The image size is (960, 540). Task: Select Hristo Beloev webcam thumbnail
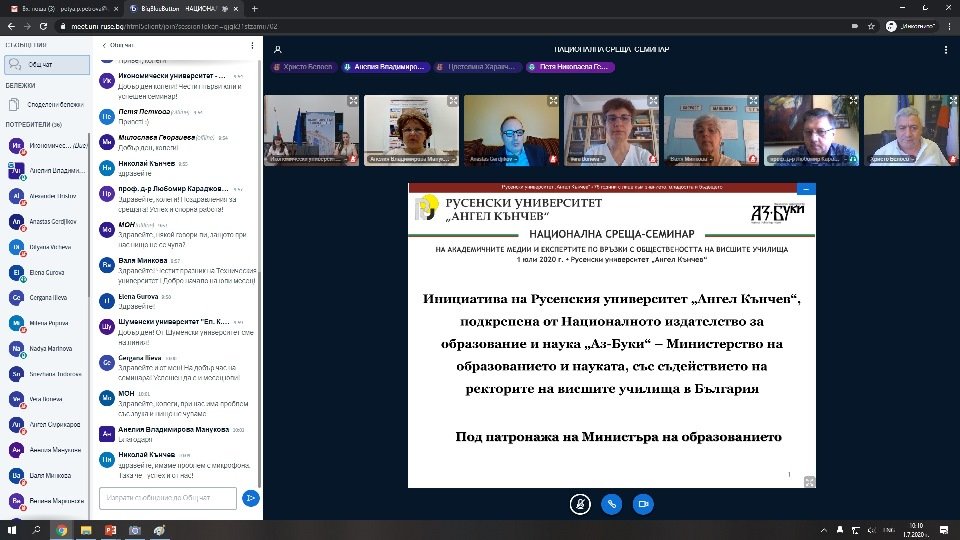click(911, 130)
